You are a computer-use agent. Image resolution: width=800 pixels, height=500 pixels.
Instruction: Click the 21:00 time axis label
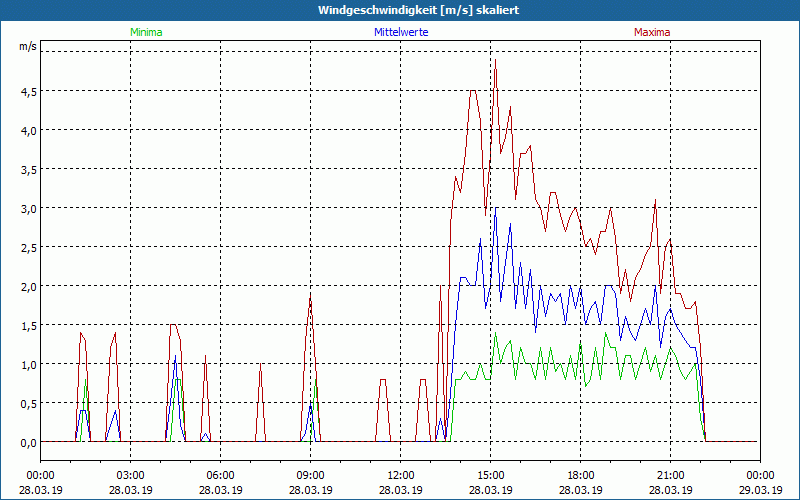point(670,475)
